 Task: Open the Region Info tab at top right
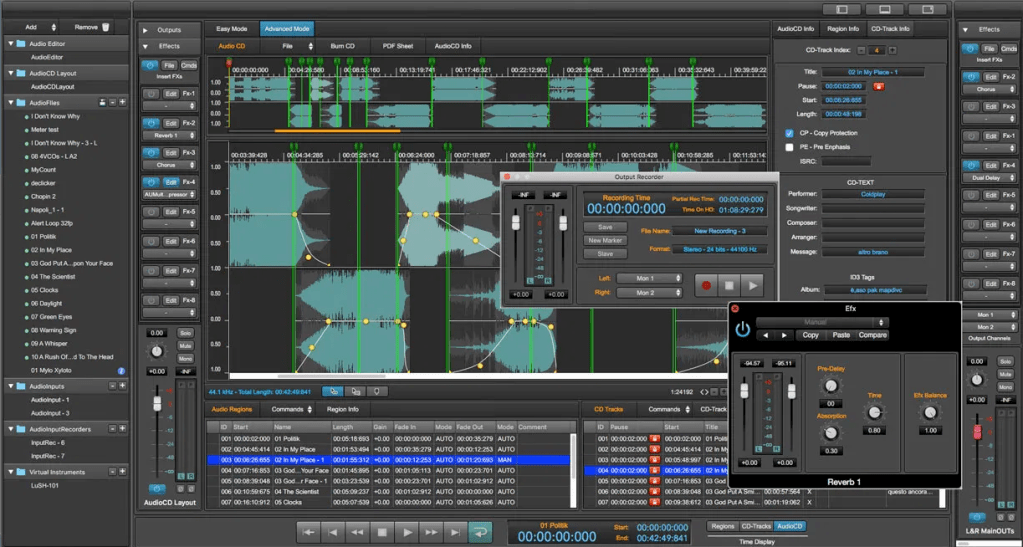842,29
